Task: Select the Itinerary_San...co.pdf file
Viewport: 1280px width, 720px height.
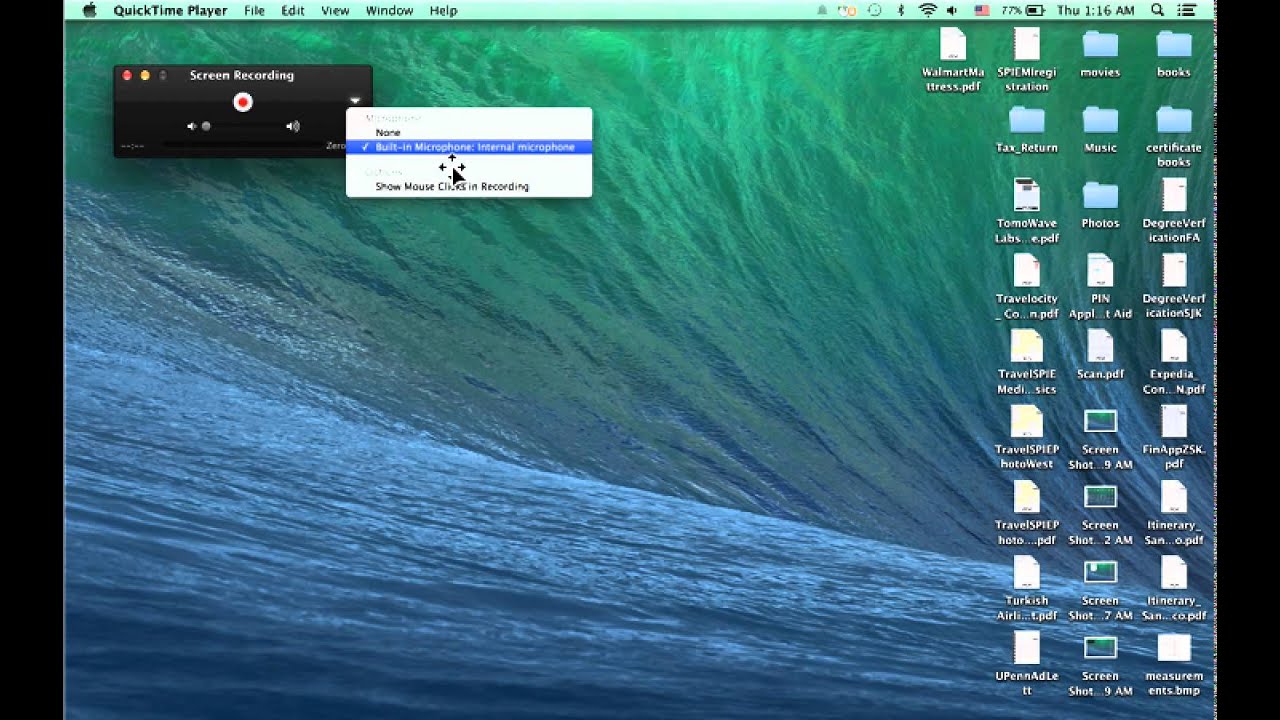Action: [x=1174, y=589]
